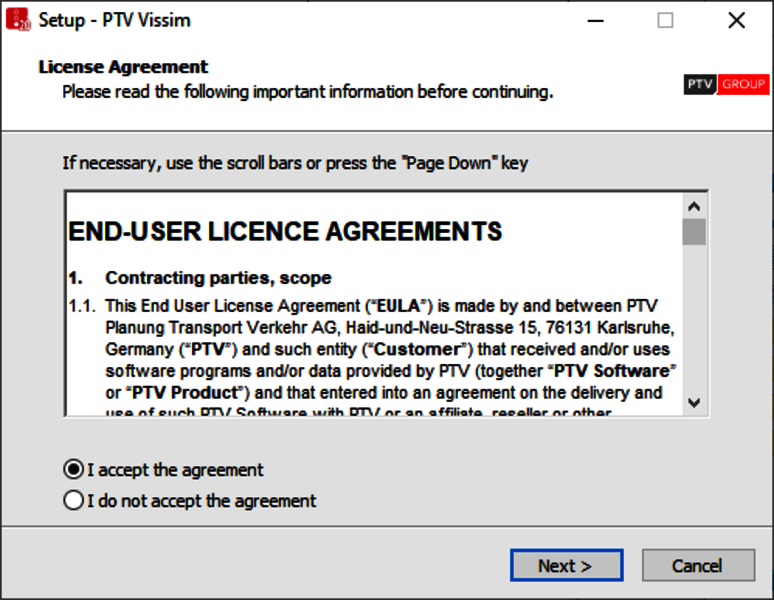Cancel the PTV Vissim setup

tap(697, 565)
